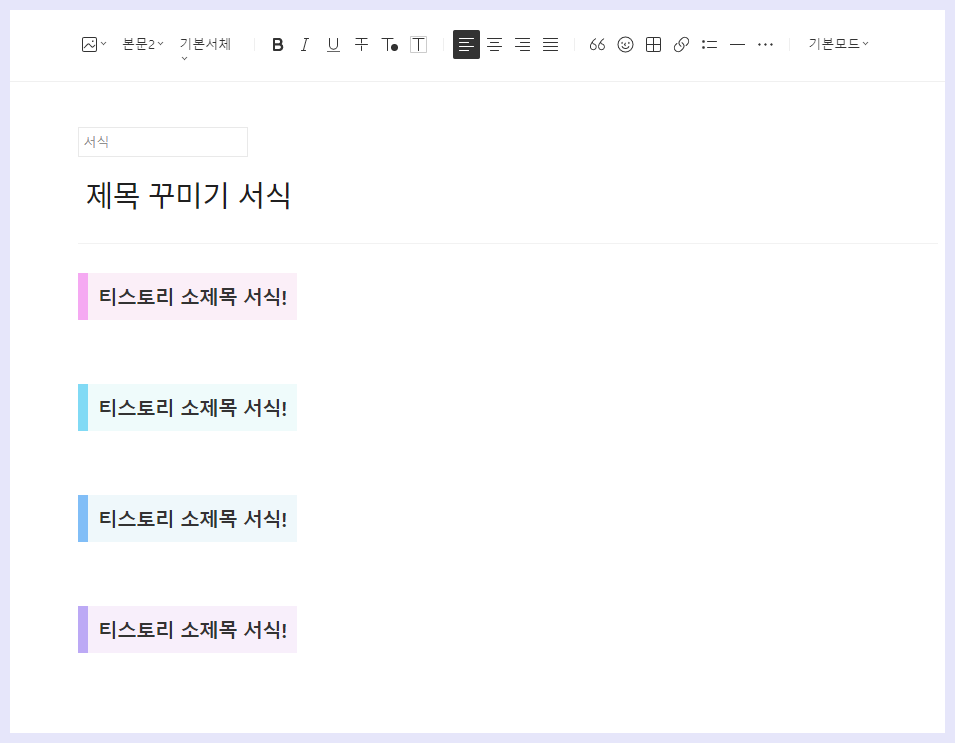Image resolution: width=955 pixels, height=743 pixels.
Task: Open the 기본서체 font dropdown
Action: [205, 49]
